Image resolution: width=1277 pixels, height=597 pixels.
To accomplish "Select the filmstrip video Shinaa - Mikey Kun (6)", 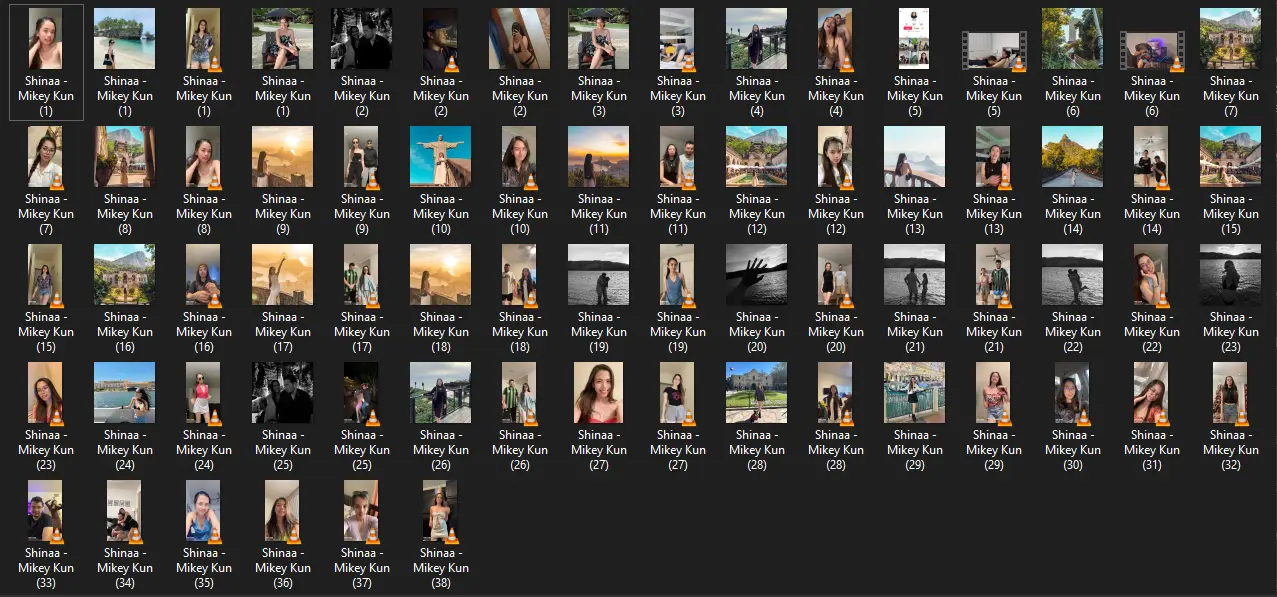I will (1152, 51).
